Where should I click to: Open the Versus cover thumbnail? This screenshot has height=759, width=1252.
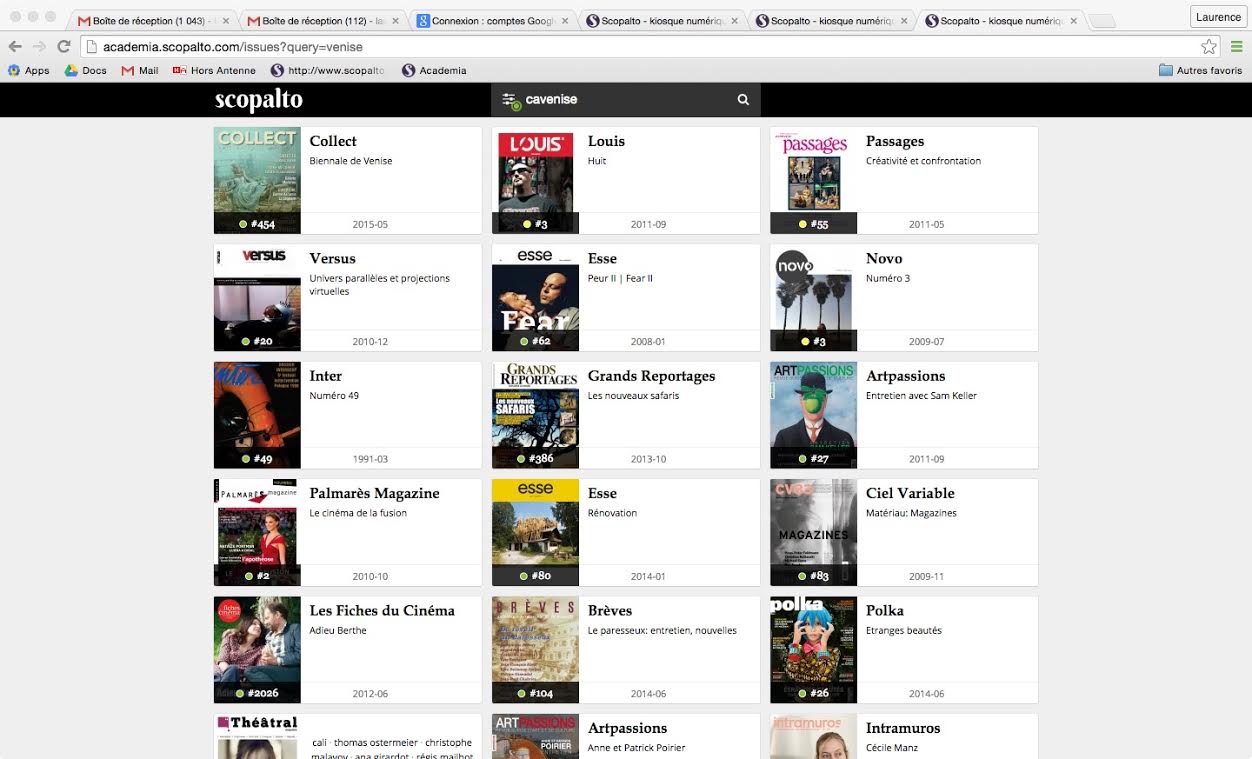point(257,298)
